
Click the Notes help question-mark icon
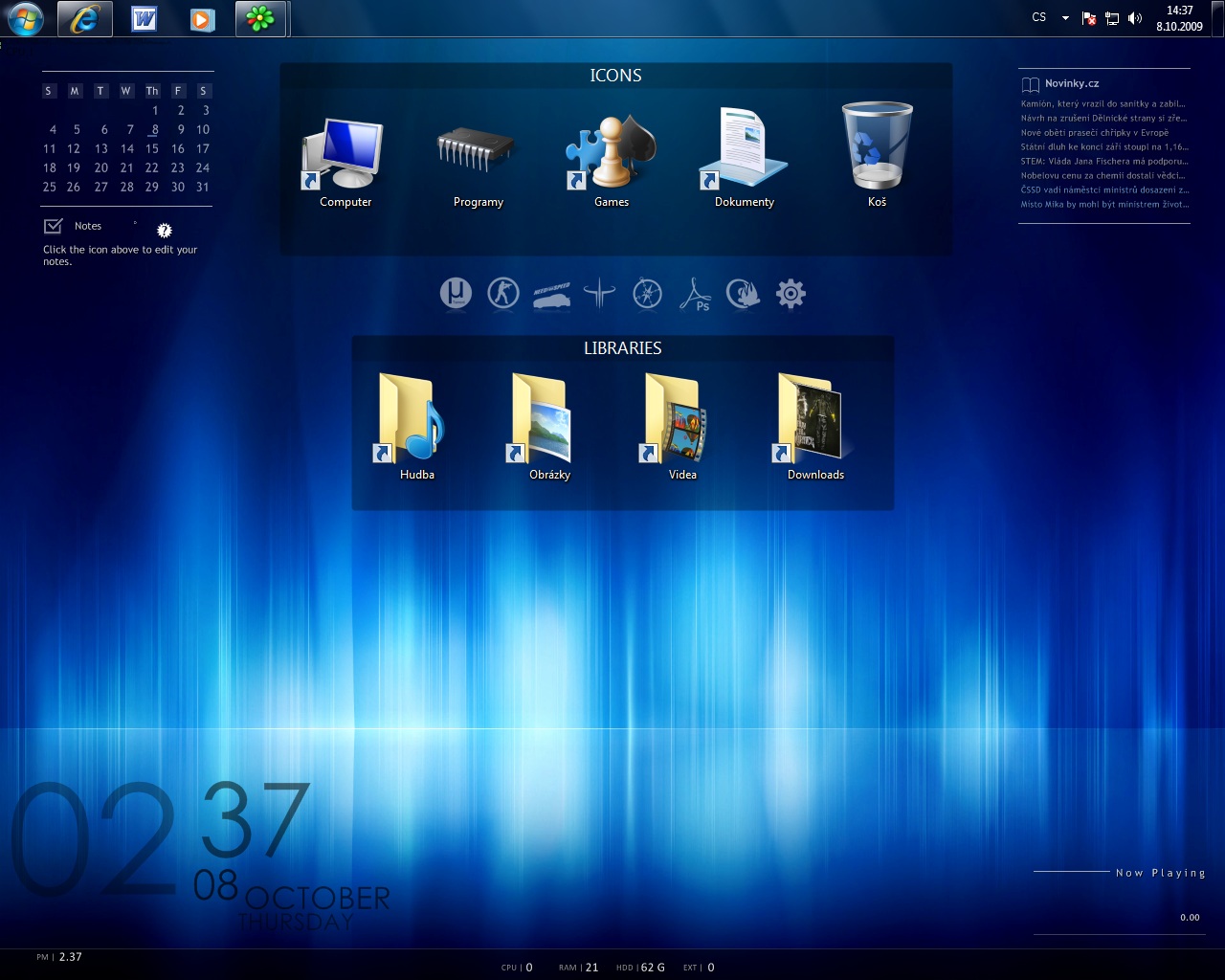[164, 230]
